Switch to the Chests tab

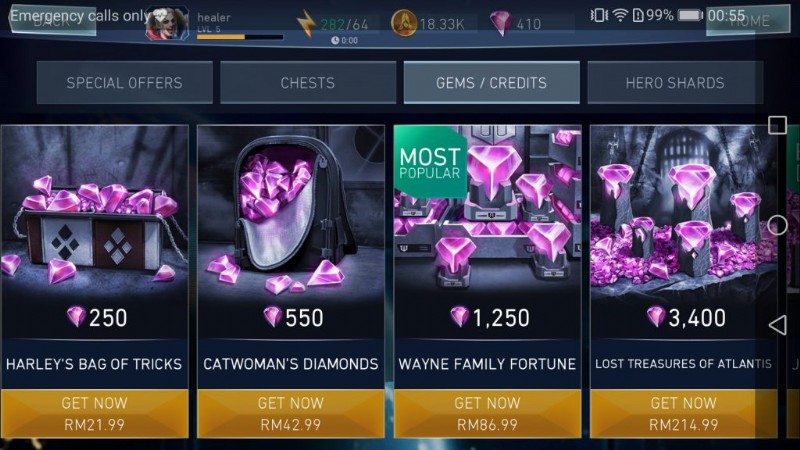[308, 83]
